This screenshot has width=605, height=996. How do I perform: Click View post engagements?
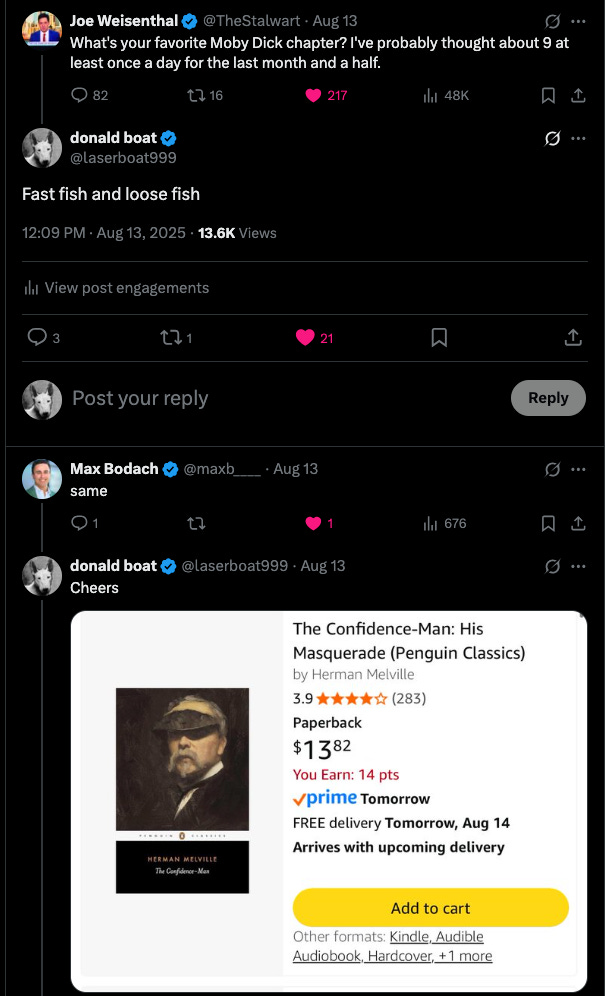pyautogui.click(x=116, y=288)
